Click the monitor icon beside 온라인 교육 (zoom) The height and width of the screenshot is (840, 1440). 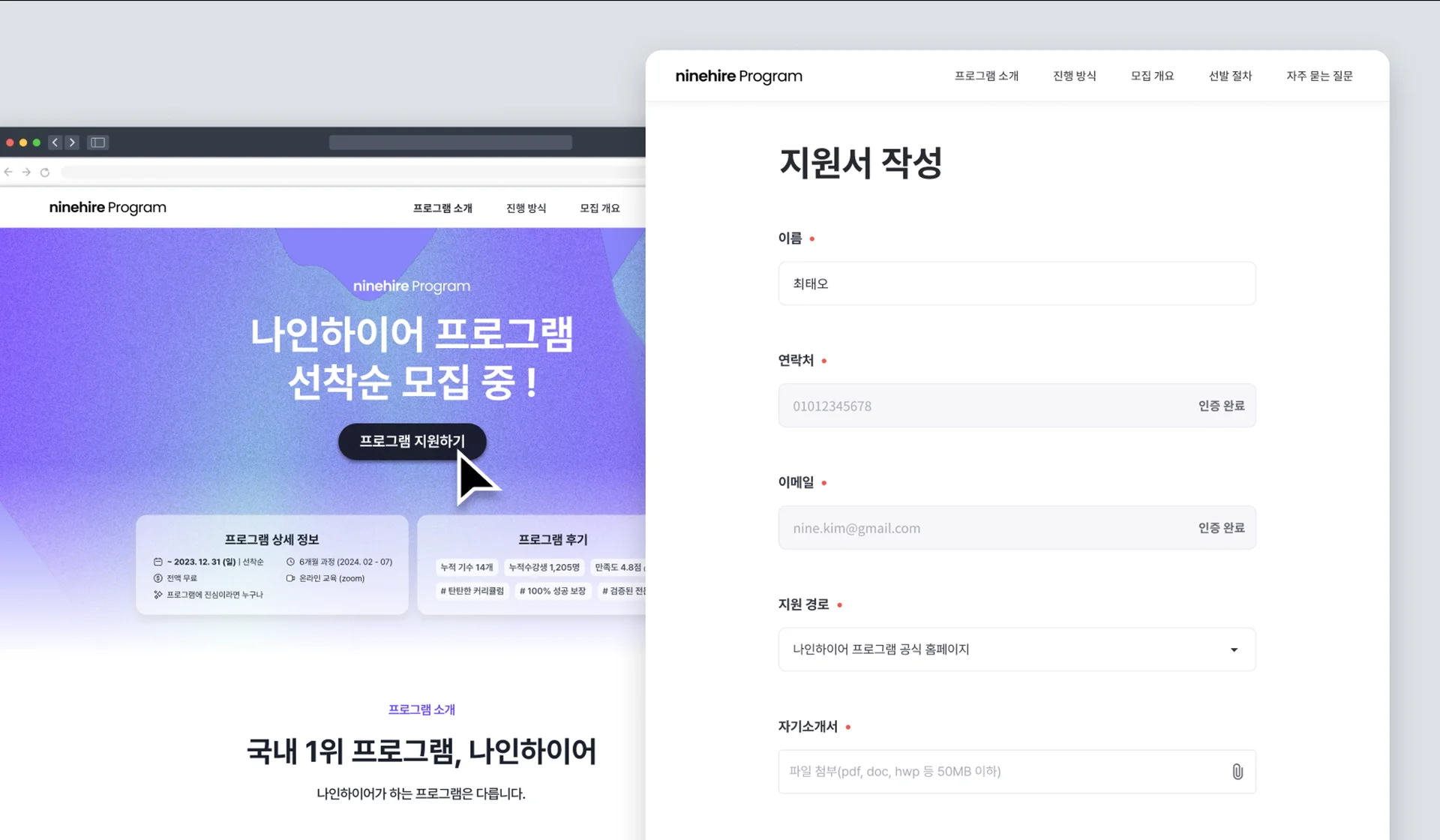point(289,578)
